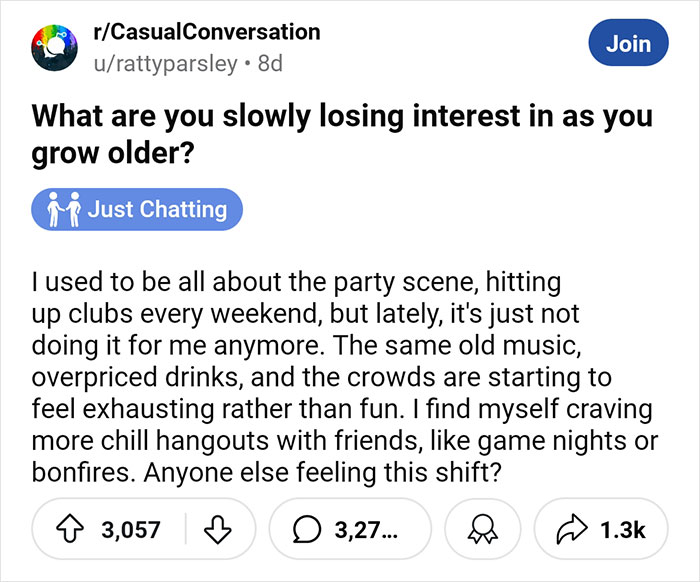Screen dimensions: 700x582
Task: Click the 3,057 vote count
Action: click(x=132, y=530)
